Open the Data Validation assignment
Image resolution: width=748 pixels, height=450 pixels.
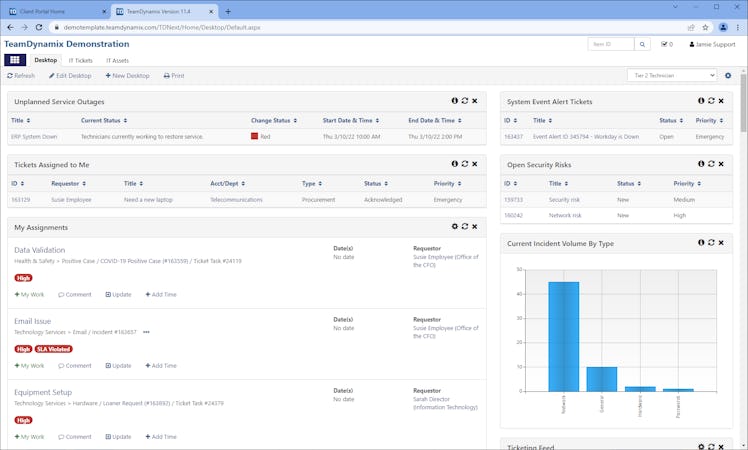click(40, 250)
